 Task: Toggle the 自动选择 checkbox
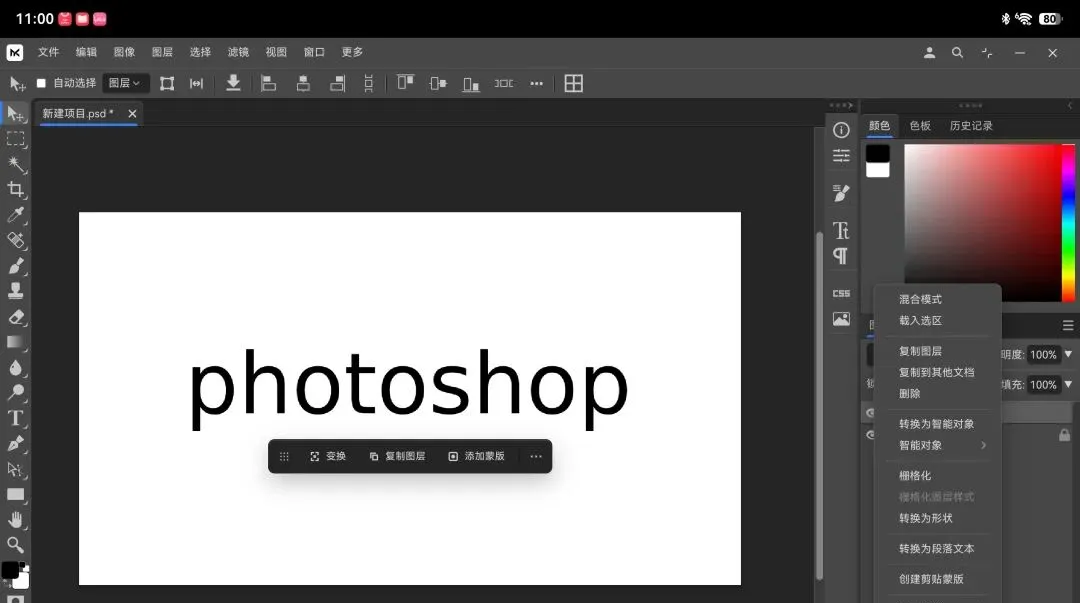41,83
